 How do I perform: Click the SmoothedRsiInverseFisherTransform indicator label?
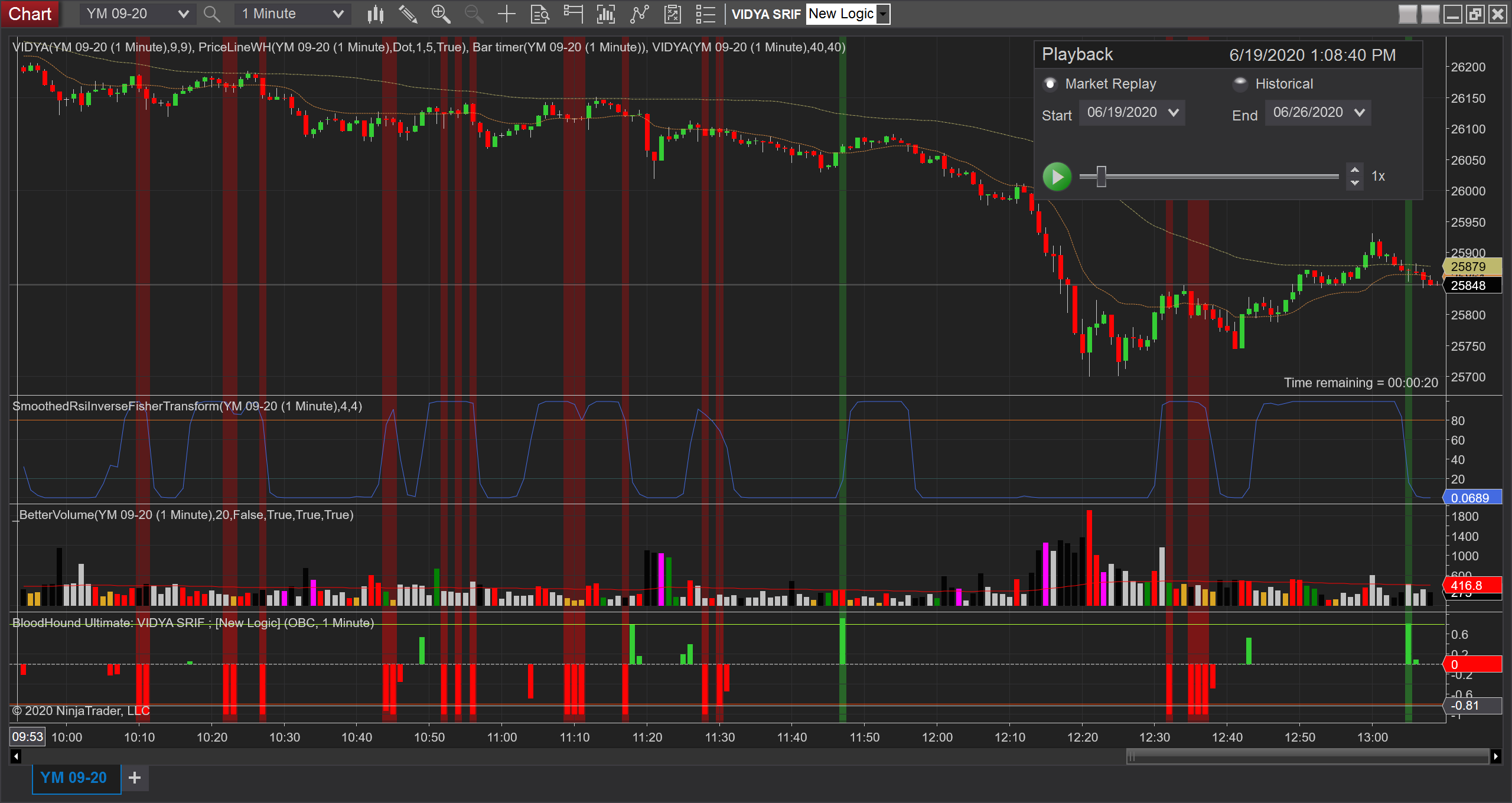[x=187, y=406]
